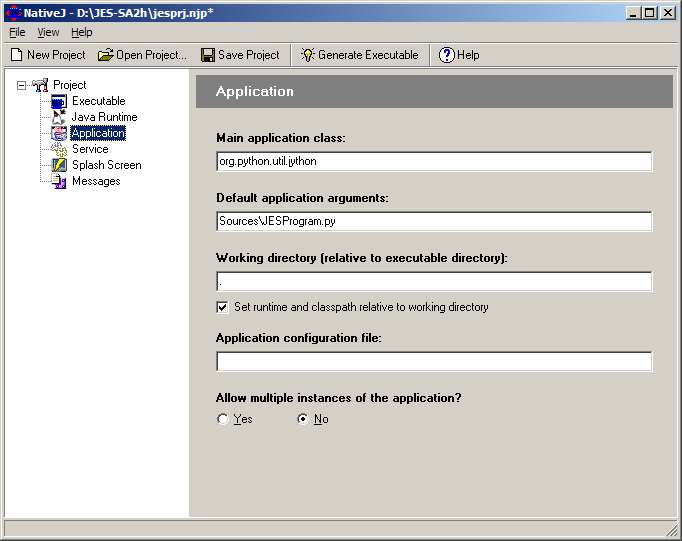The height and width of the screenshot is (541, 682).
Task: Click the Save Project floppy disk icon
Action: click(x=208, y=55)
